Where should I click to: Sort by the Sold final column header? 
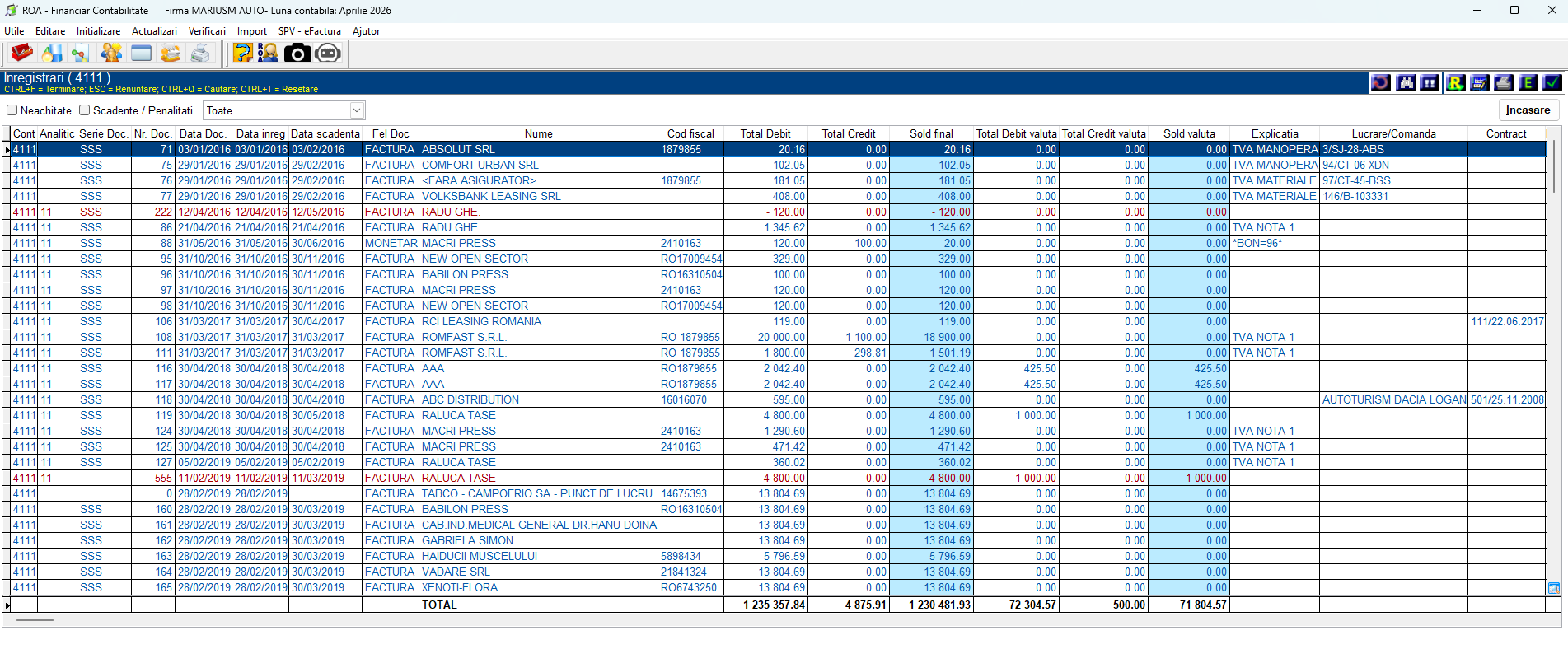(931, 133)
